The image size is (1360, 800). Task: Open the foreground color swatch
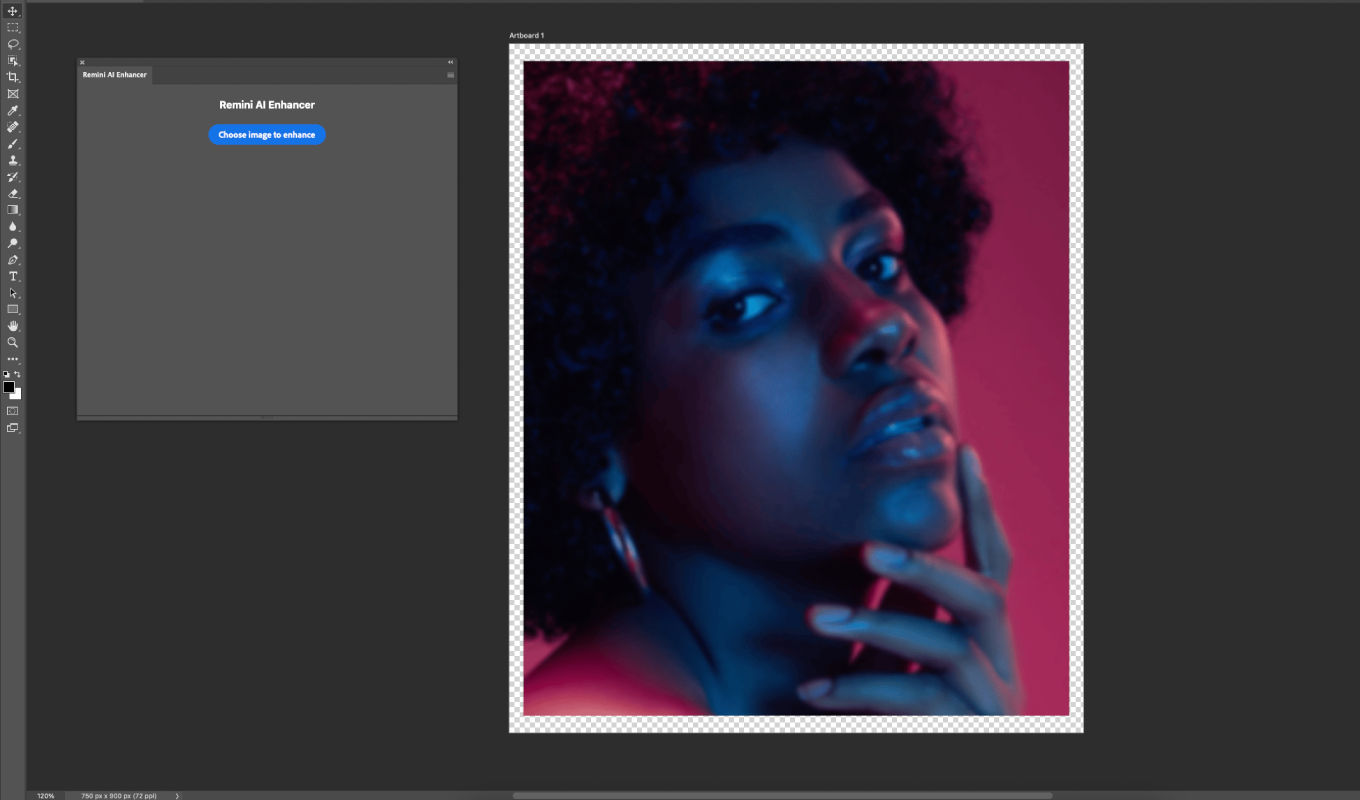click(8, 387)
